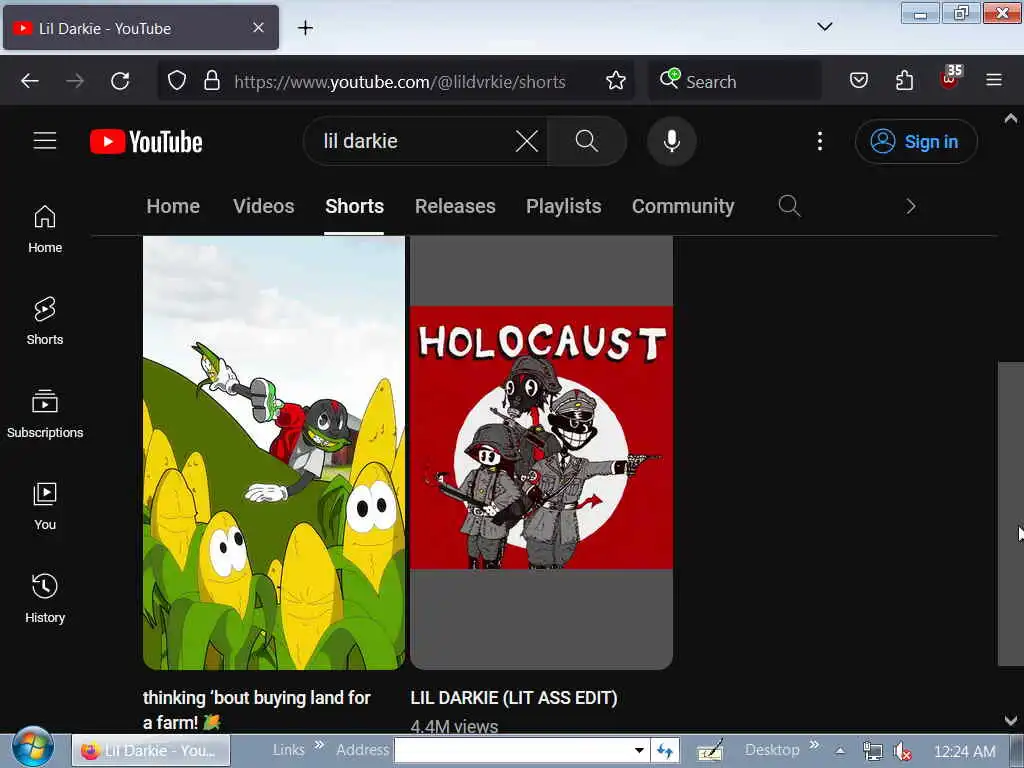The image size is (1024, 768).
Task: Show hidden system tray icons arrow
Action: click(840, 751)
